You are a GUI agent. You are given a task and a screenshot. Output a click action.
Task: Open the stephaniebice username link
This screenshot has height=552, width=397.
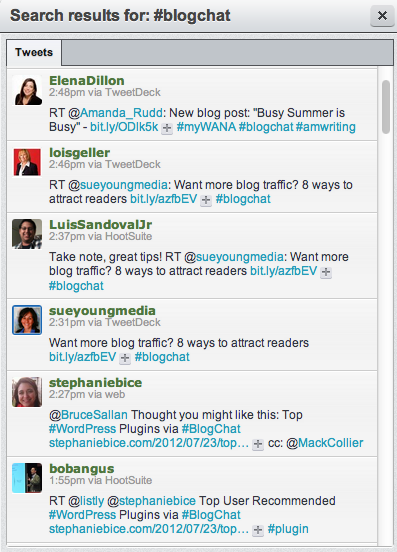pos(95,383)
